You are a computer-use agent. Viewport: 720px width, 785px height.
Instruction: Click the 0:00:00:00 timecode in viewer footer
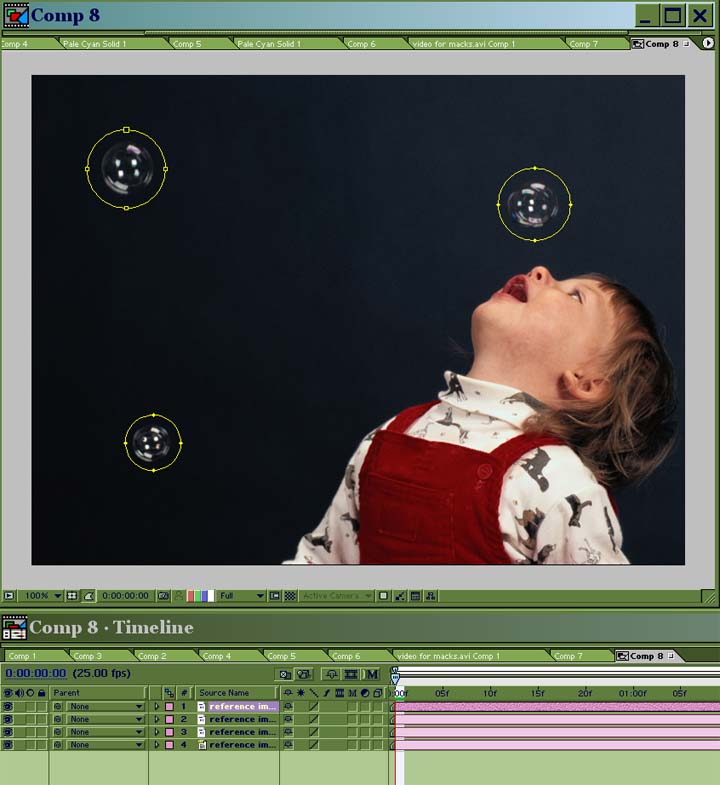point(125,596)
